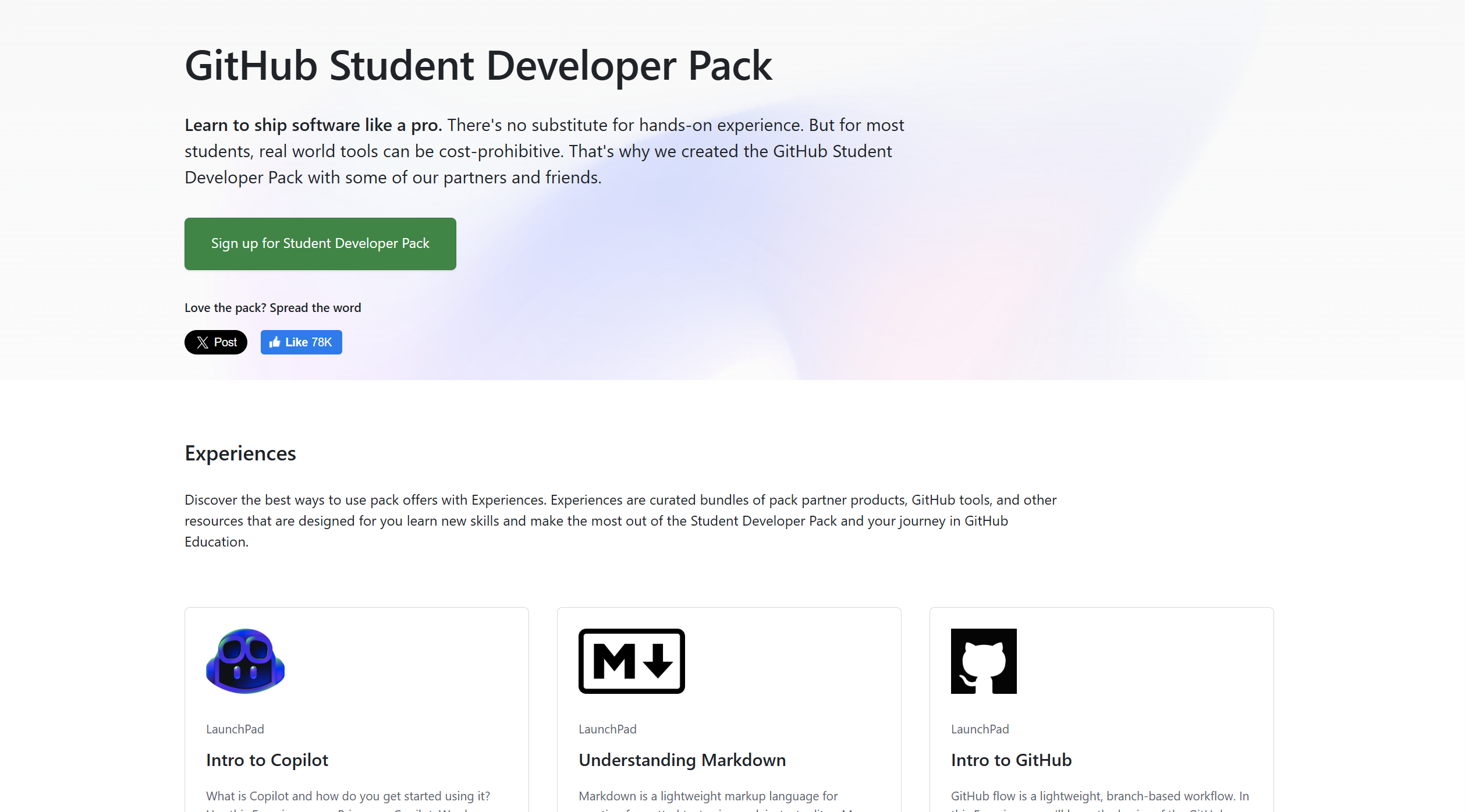Click LaunchPad label on GitHub card
The width and height of the screenshot is (1465, 812).
(980, 729)
